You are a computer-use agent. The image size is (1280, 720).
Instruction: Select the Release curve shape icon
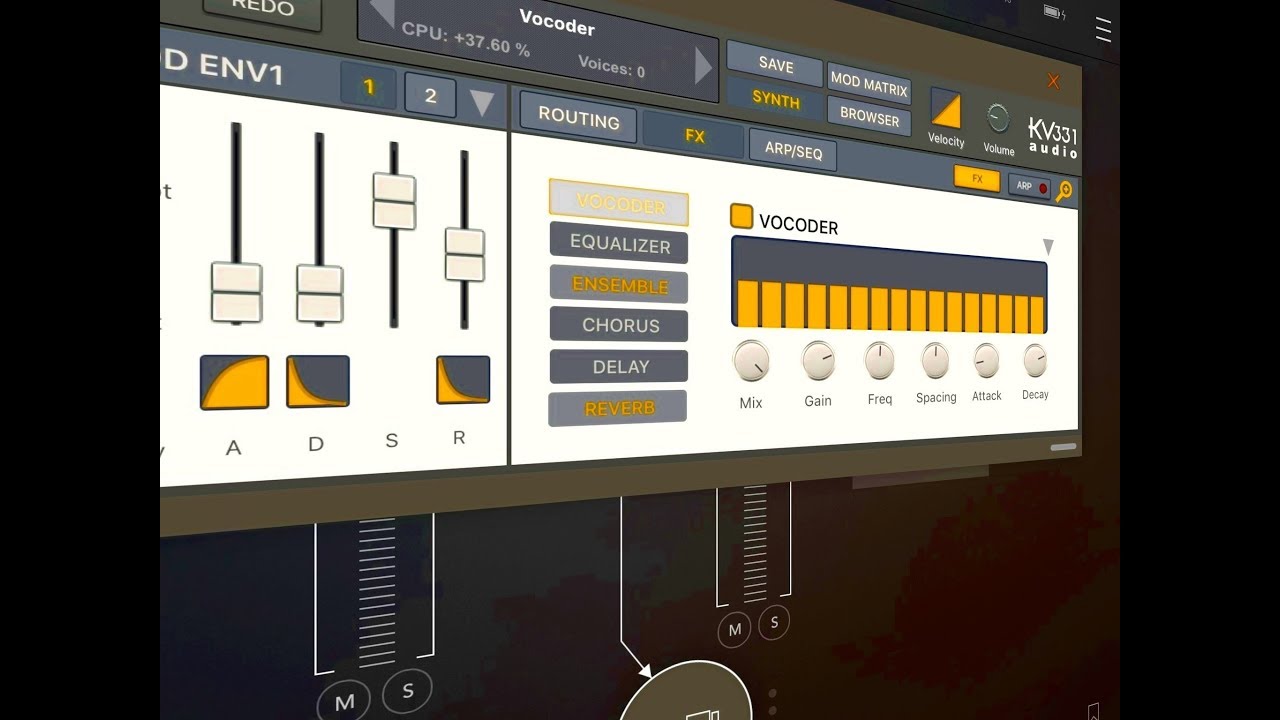tap(463, 380)
